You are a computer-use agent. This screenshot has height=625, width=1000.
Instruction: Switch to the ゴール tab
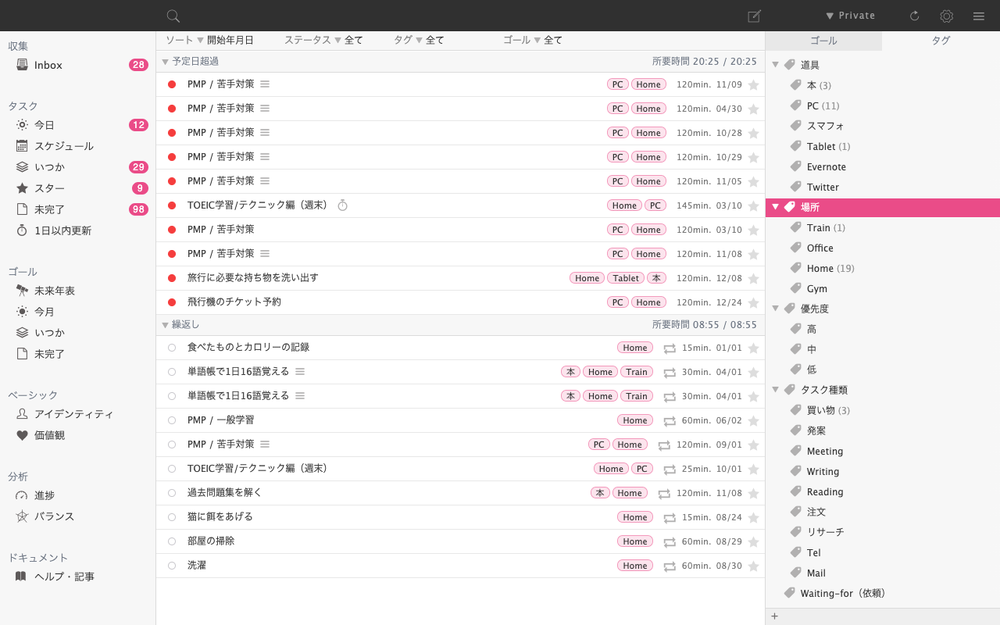click(x=823, y=41)
